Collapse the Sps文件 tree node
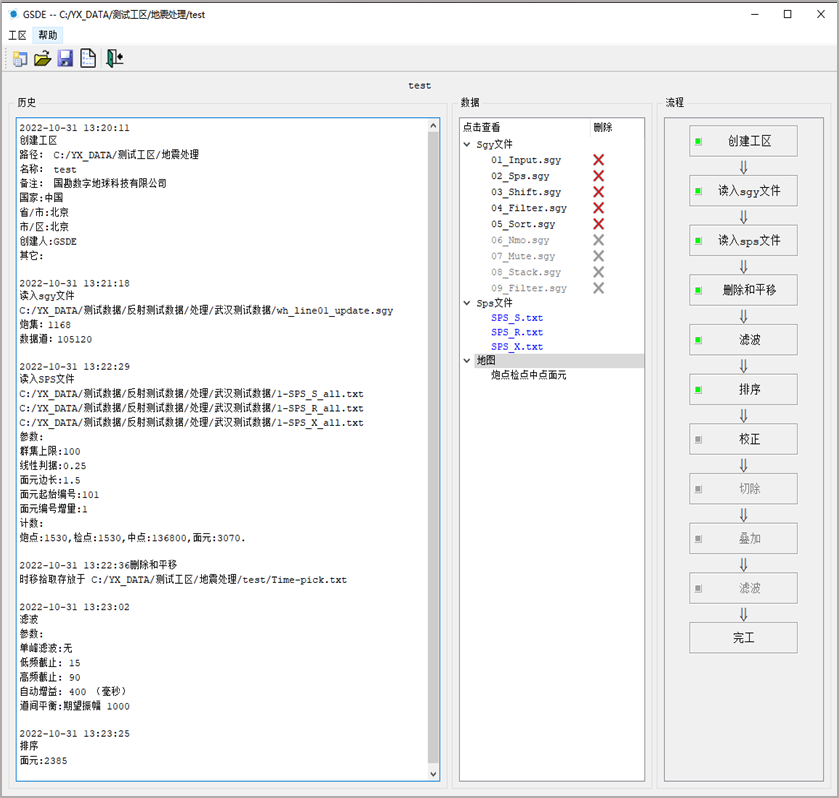This screenshot has width=839, height=798. [x=467, y=302]
